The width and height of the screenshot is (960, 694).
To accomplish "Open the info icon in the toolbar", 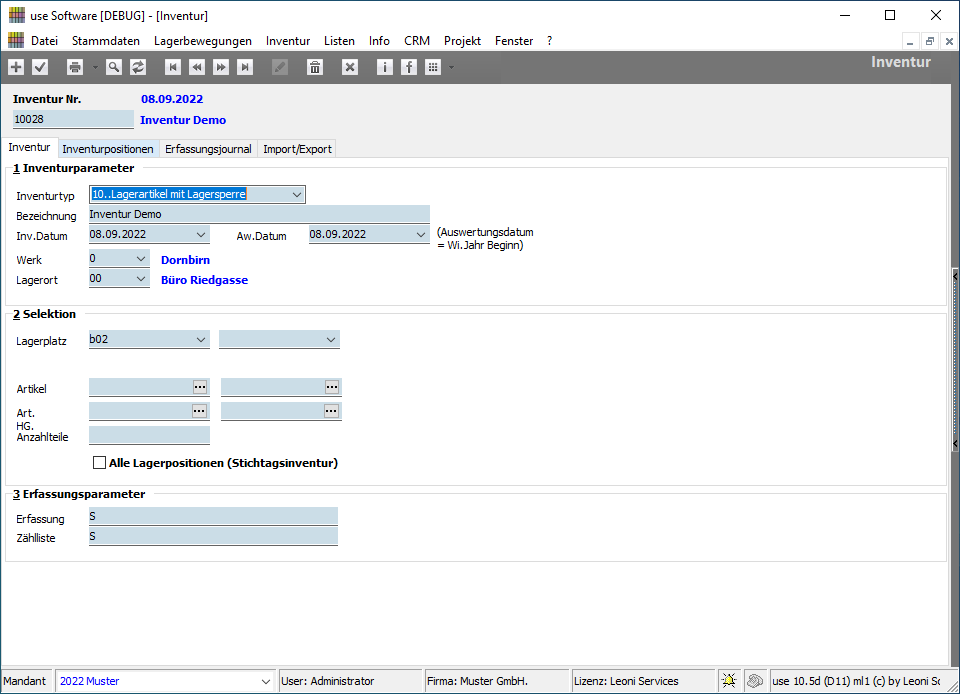I will pyautogui.click(x=384, y=67).
